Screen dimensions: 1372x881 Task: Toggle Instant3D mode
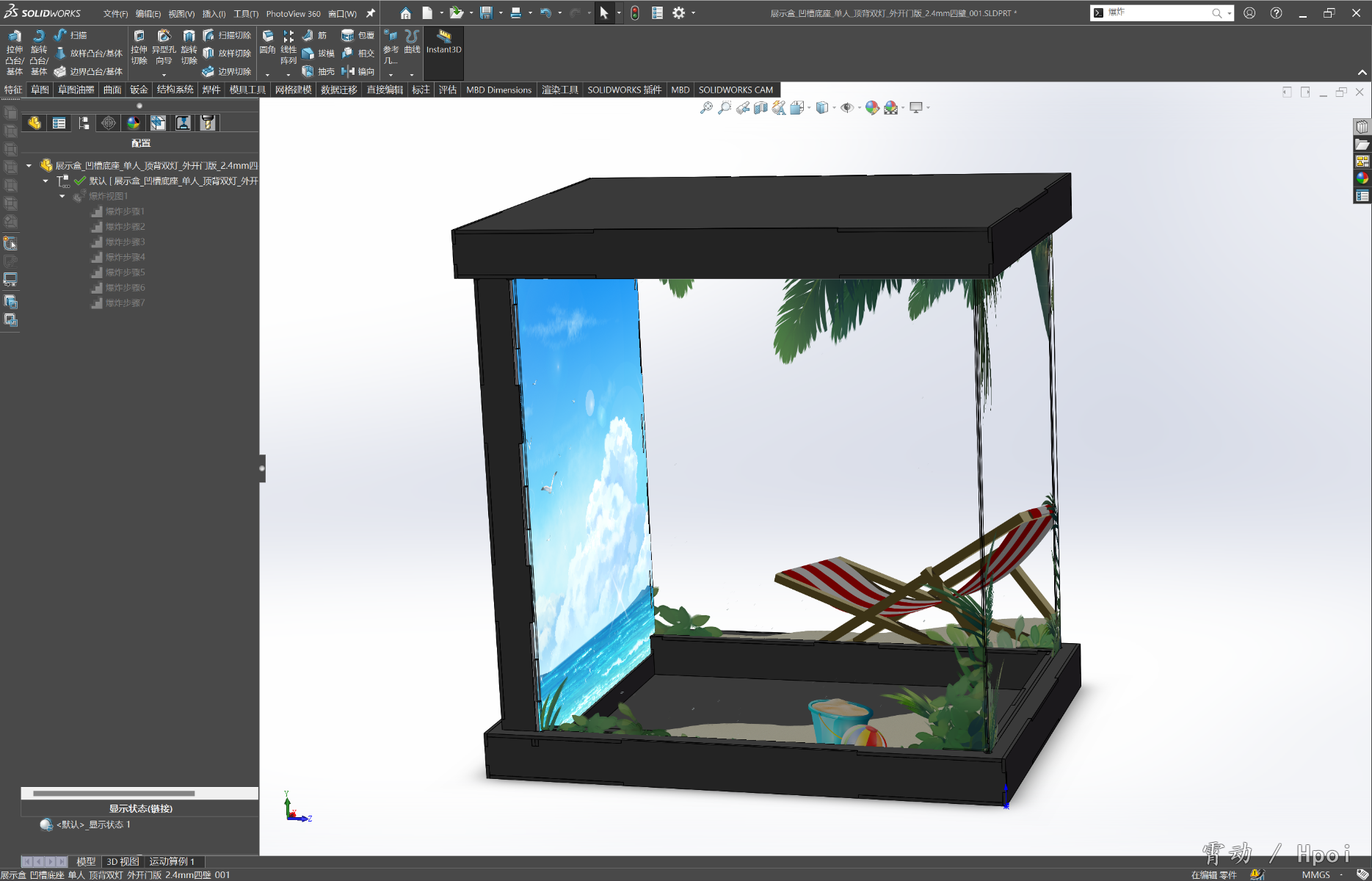tap(443, 41)
